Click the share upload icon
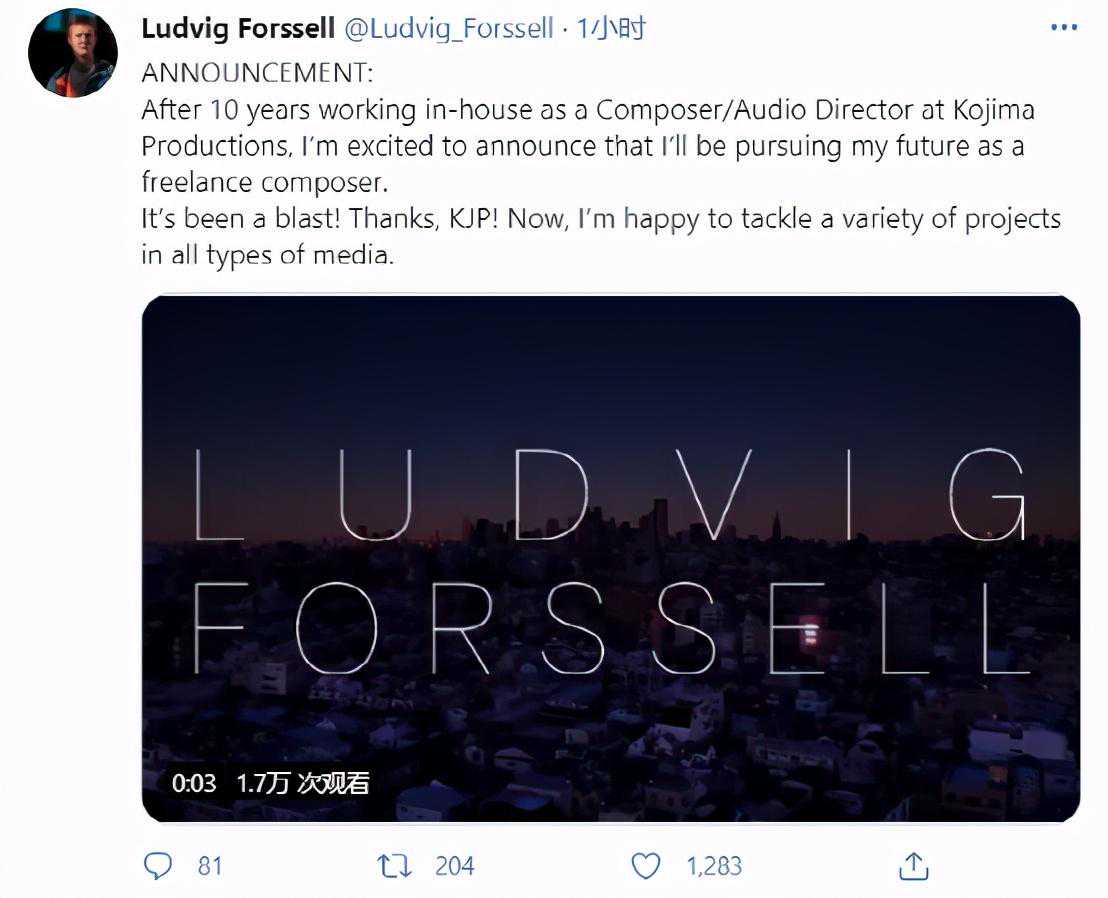 click(913, 865)
